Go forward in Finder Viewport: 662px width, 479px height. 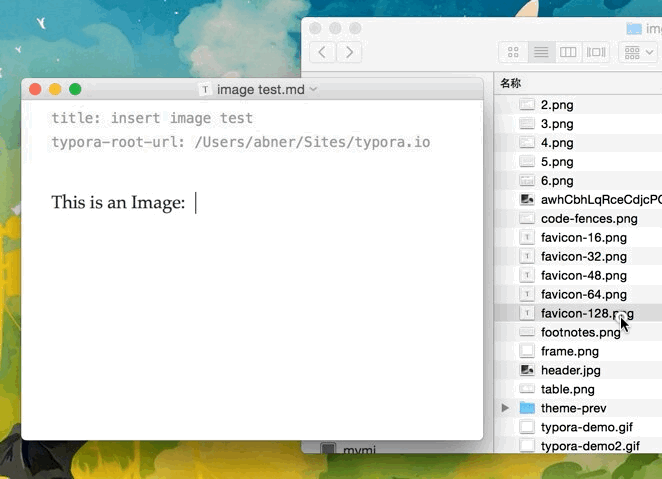pos(349,52)
